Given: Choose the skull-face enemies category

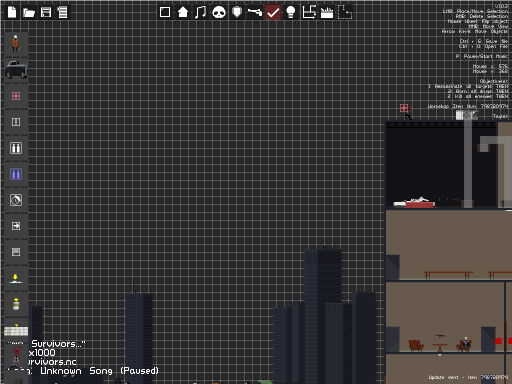Looking at the screenshot, I should point(219,13).
